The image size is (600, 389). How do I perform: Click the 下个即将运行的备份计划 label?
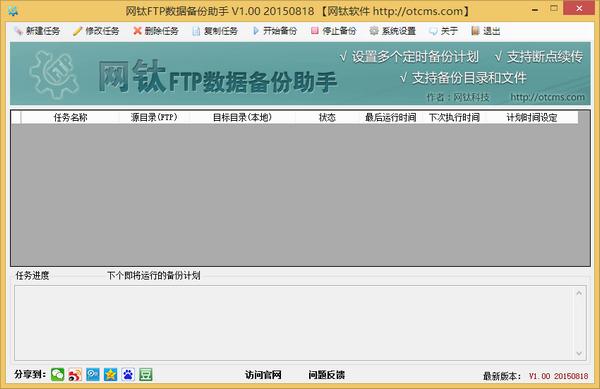click(153, 275)
